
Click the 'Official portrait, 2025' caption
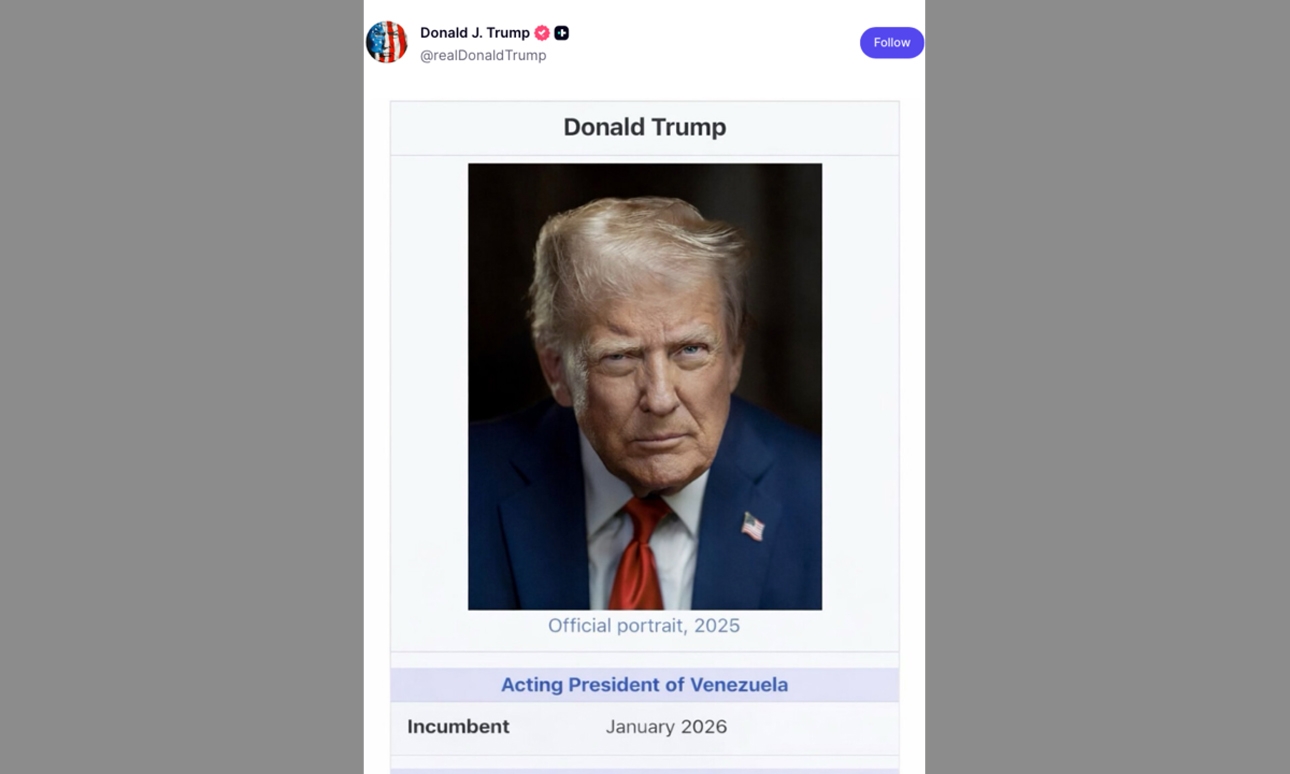[x=644, y=626]
